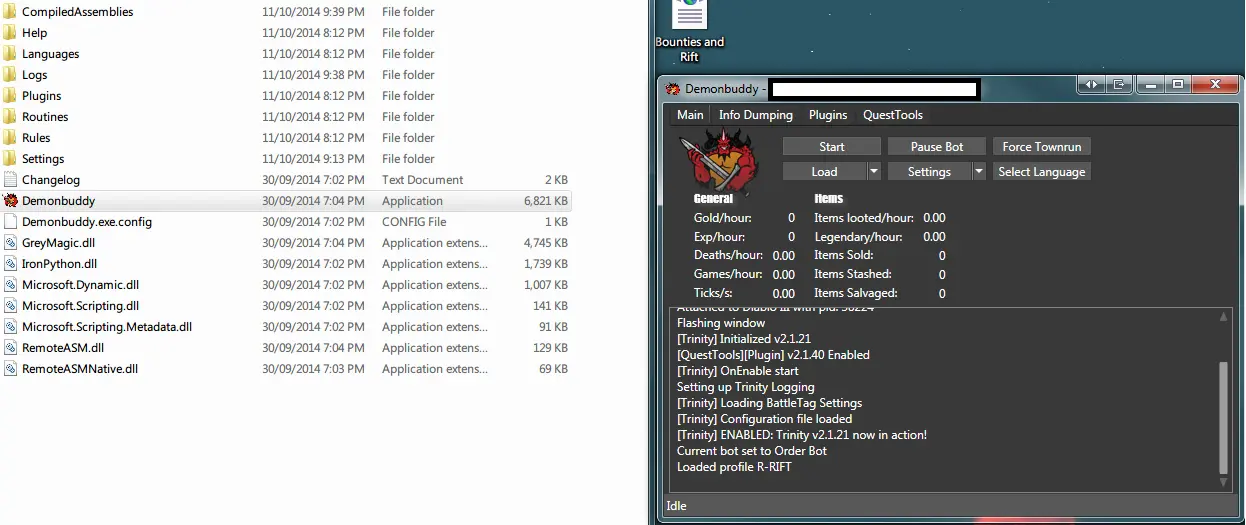This screenshot has width=1246, height=525.
Task: Click the Force Townrun button
Action: click(x=1042, y=147)
